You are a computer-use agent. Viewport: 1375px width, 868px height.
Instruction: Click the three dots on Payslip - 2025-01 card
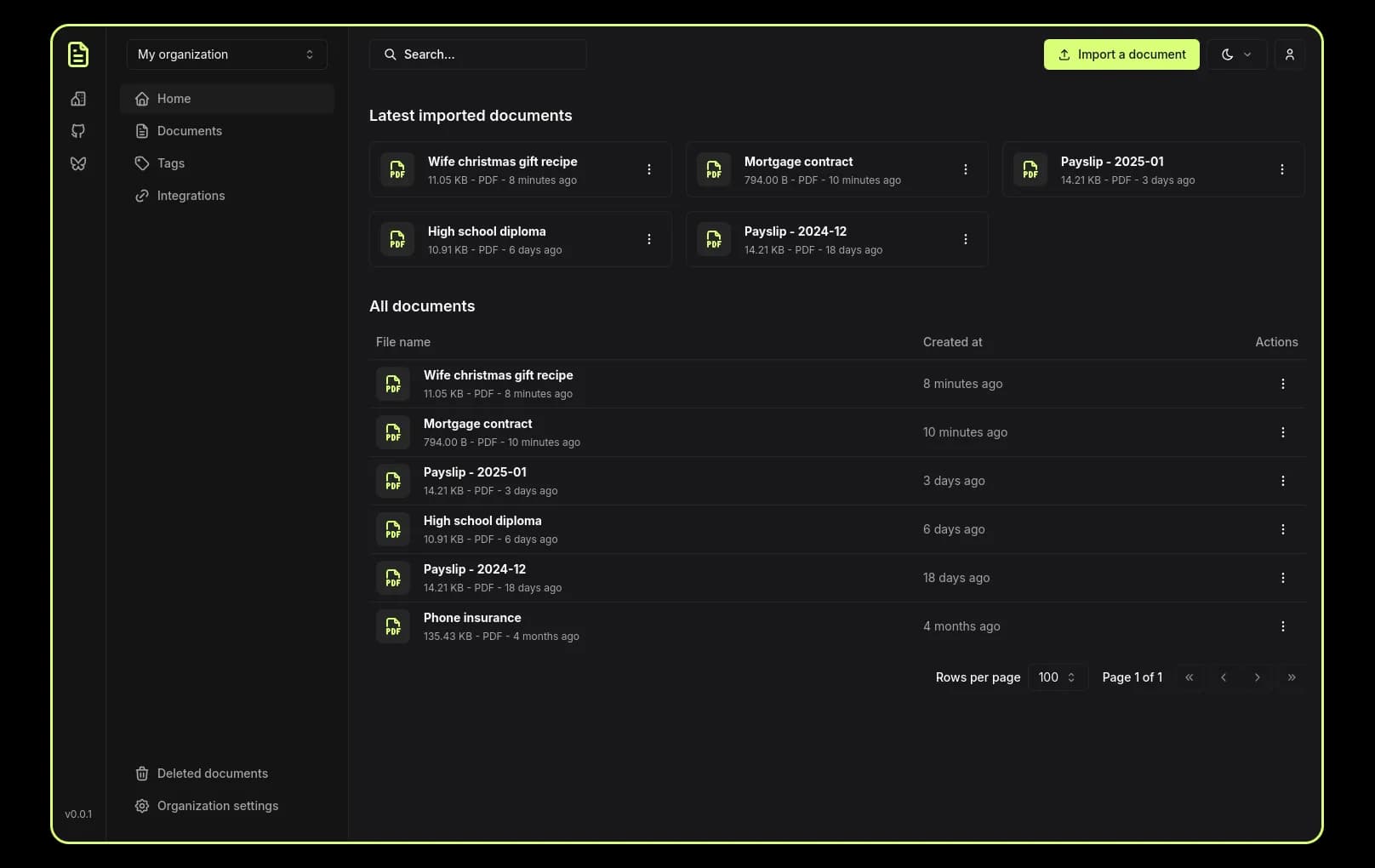tap(1281, 169)
